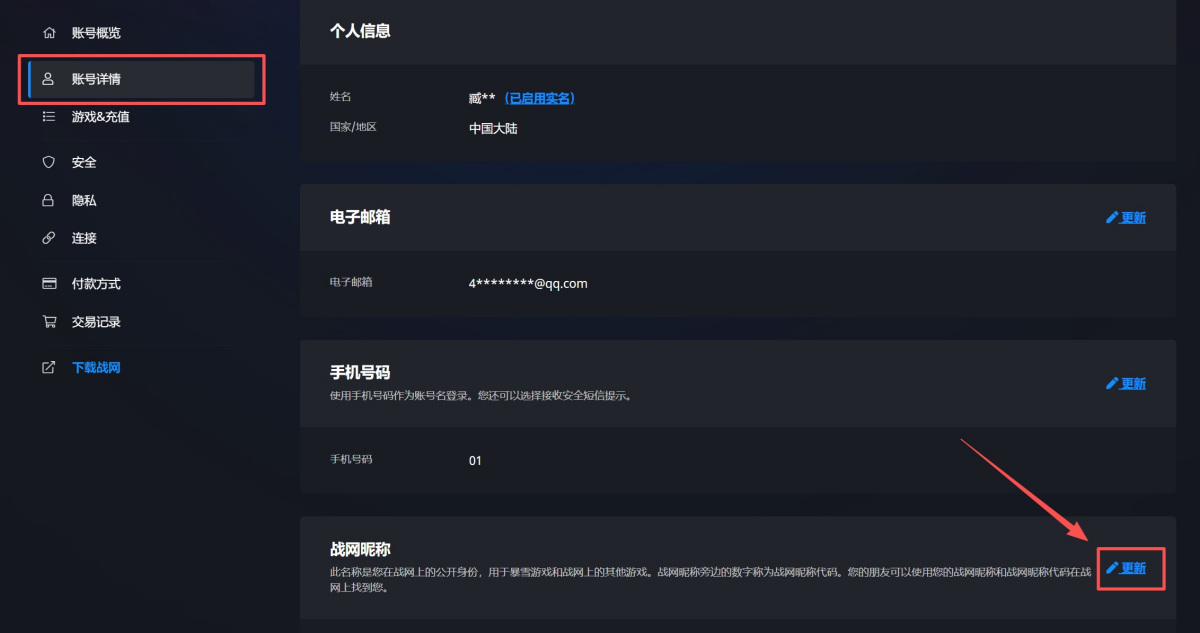The height and width of the screenshot is (633, 1200).
Task: Click the pencil icon in the 电子邮箱 section
Action: 1112,218
